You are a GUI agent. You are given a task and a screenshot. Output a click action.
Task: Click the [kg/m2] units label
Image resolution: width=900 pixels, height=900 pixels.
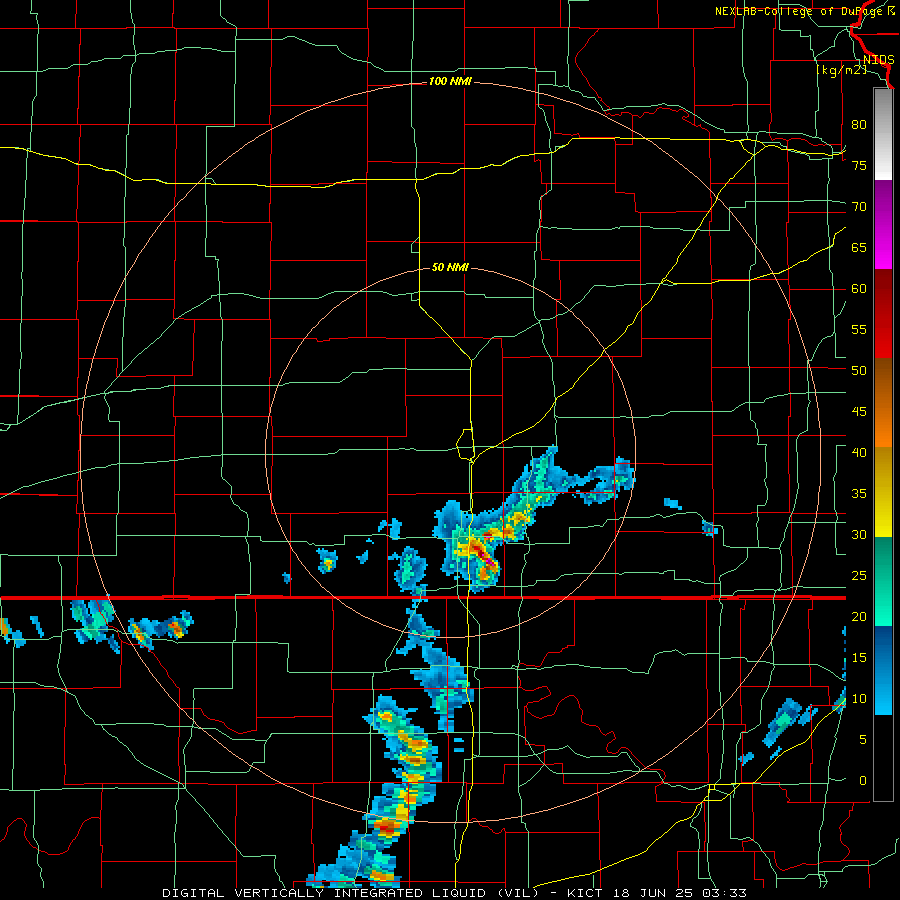pyautogui.click(x=842, y=70)
